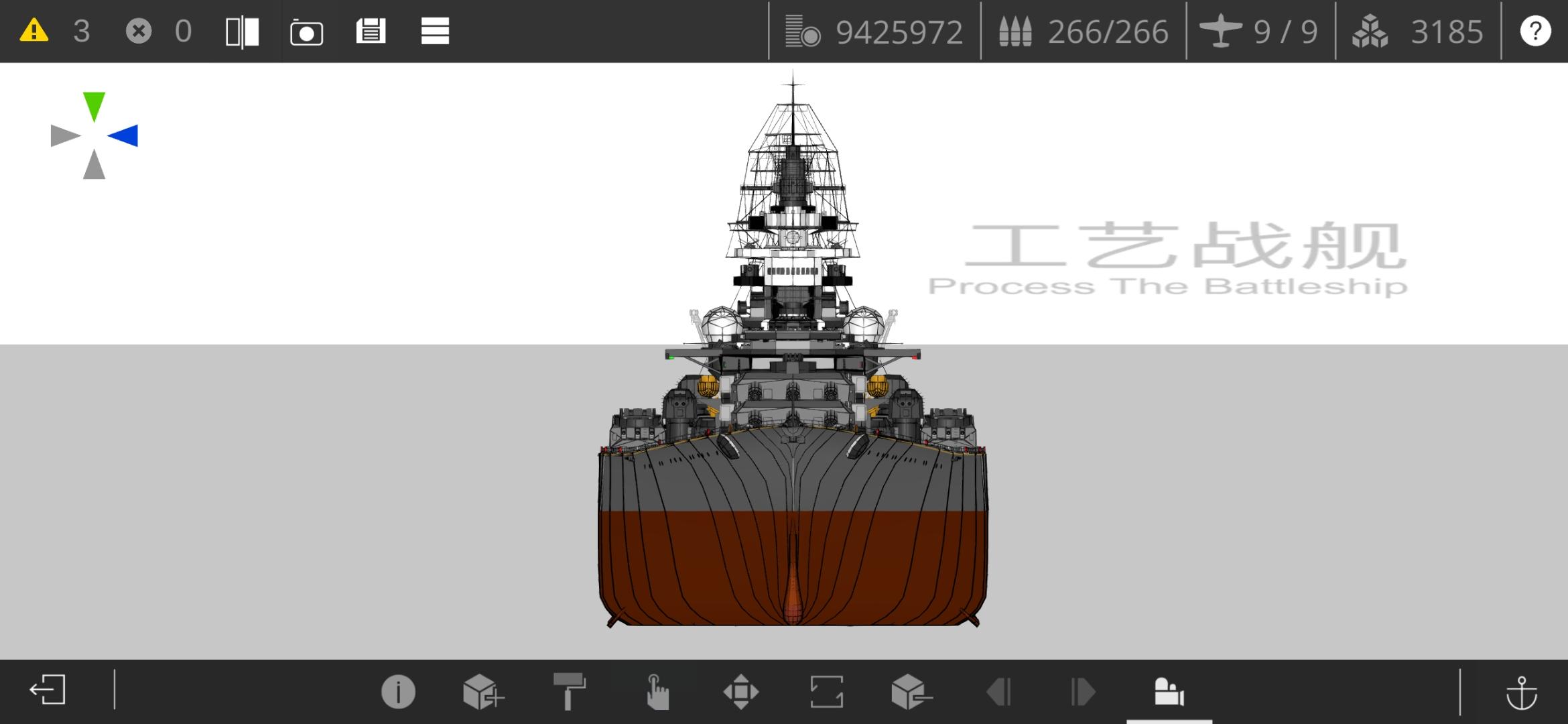Select the paint roller tool
This screenshot has height=724, width=1568.
pyautogui.click(x=569, y=692)
